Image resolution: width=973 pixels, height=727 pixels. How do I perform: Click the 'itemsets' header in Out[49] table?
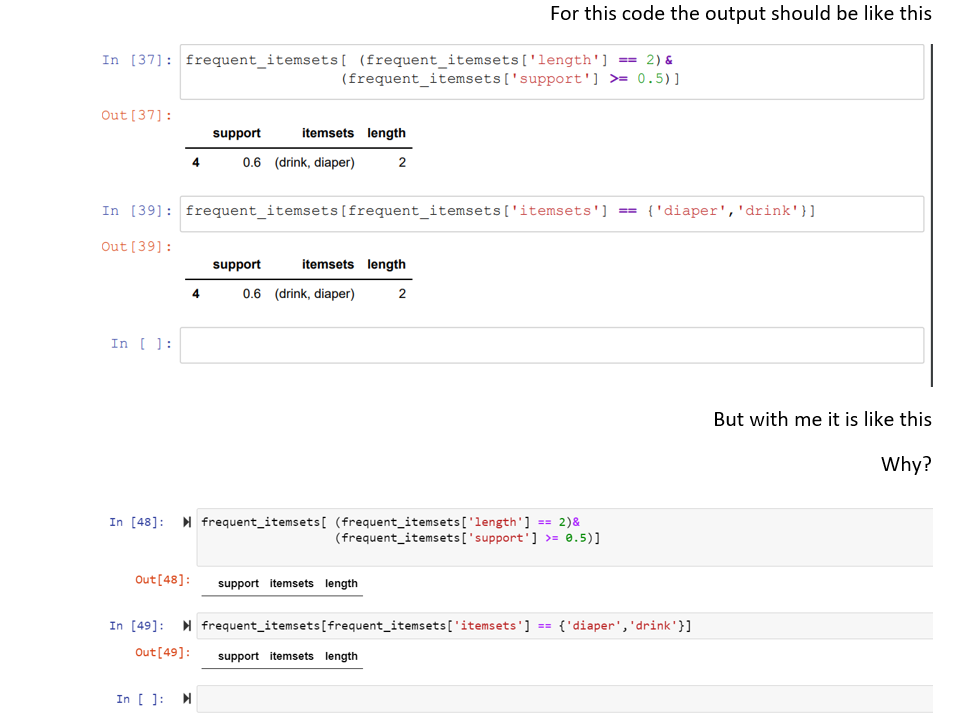(292, 656)
